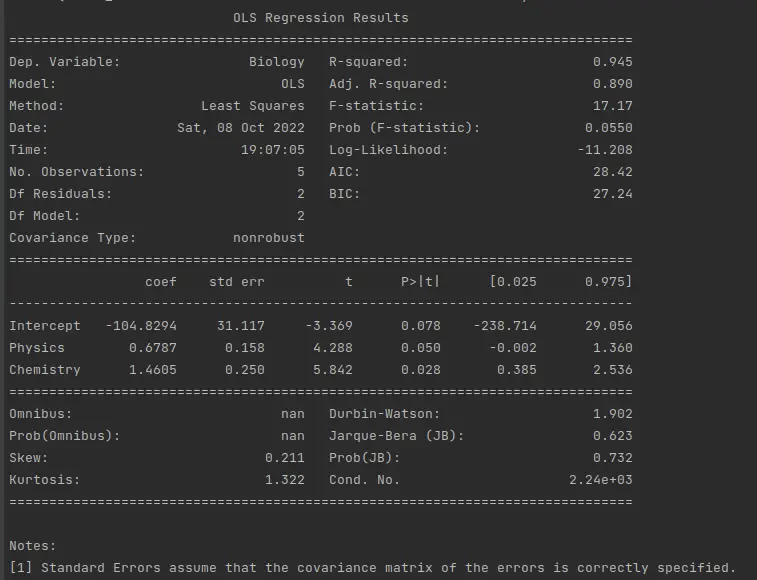Select the 'No. Observations:' label

(x=76, y=172)
